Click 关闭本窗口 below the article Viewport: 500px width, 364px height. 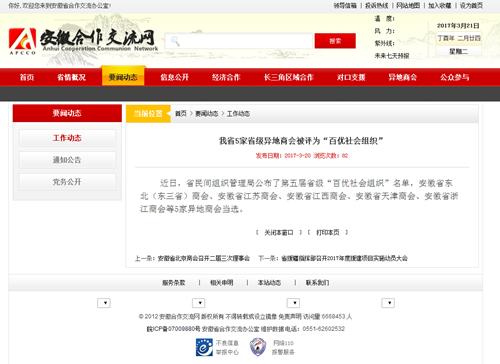tap(279, 233)
